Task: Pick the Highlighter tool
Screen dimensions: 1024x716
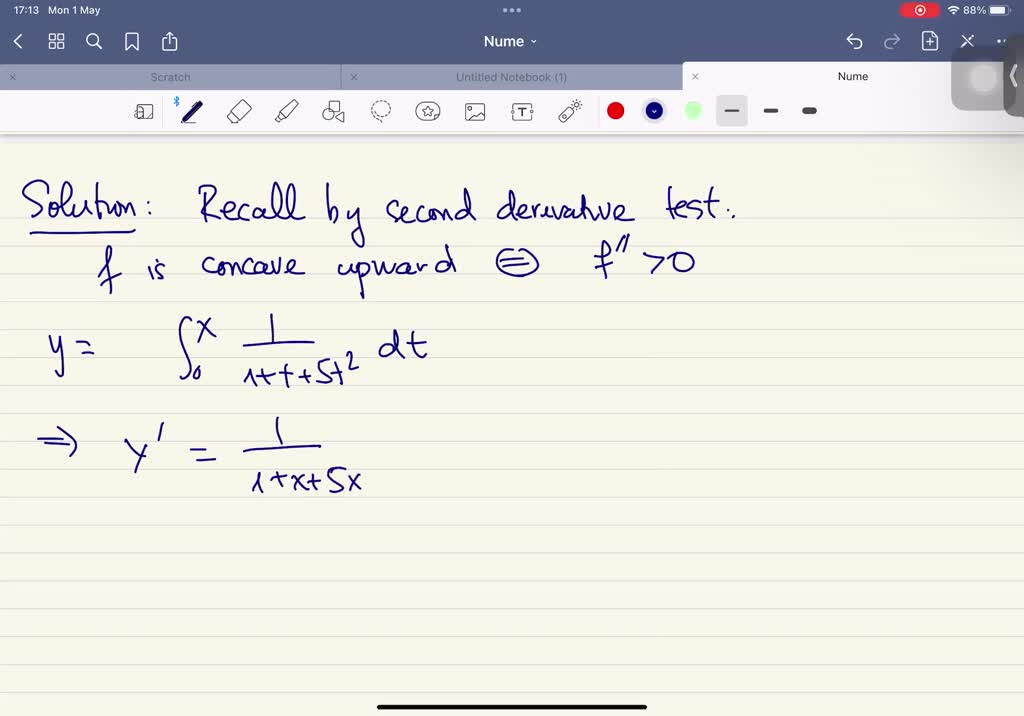Action: pos(286,110)
